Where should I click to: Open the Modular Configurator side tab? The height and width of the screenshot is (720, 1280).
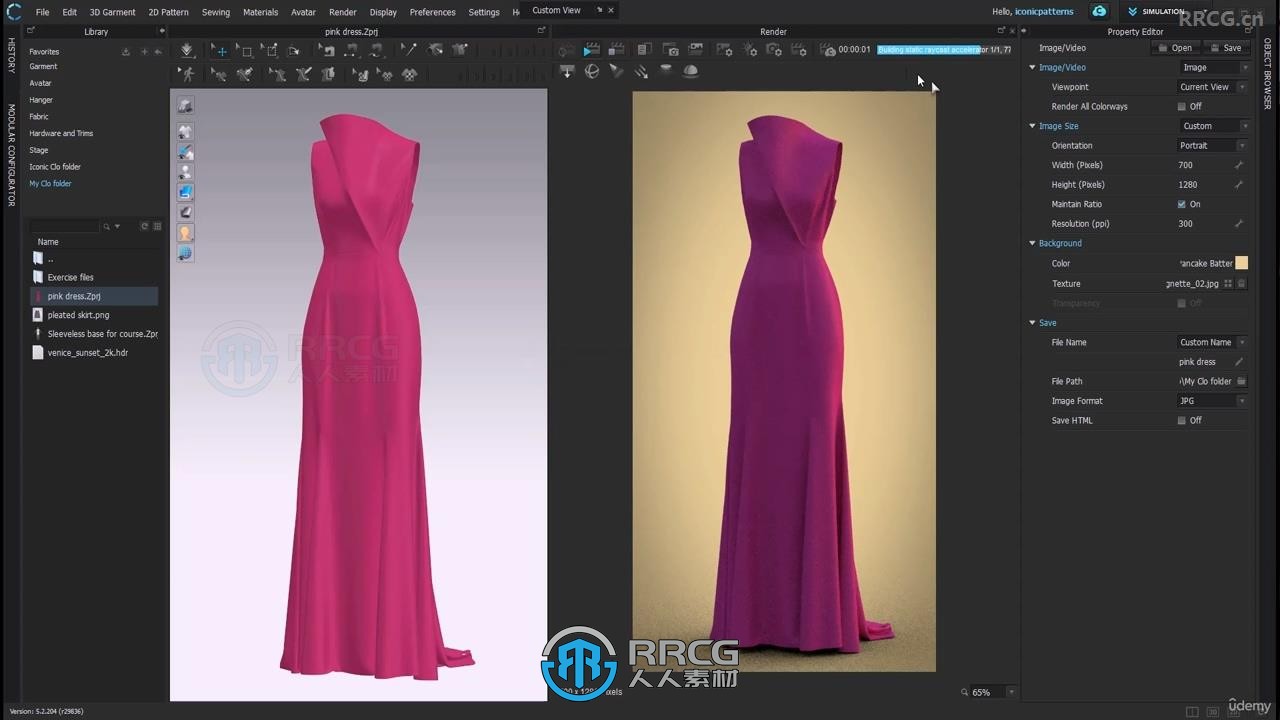(11, 155)
